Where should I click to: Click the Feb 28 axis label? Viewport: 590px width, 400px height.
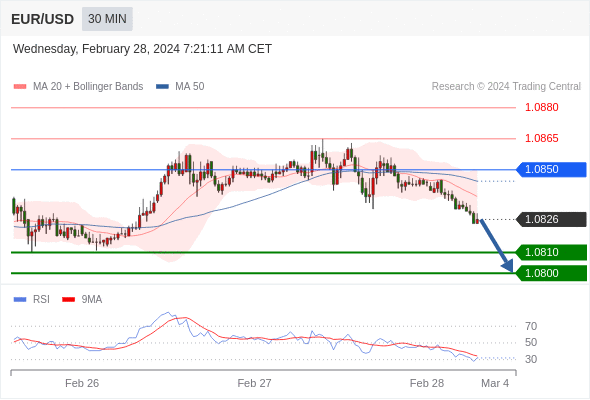tap(427, 383)
